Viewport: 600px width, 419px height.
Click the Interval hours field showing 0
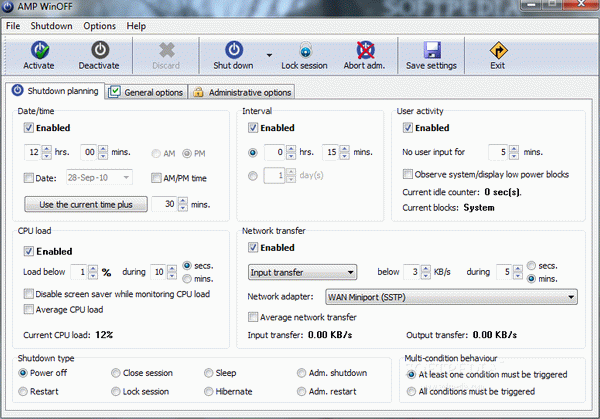[x=275, y=152]
